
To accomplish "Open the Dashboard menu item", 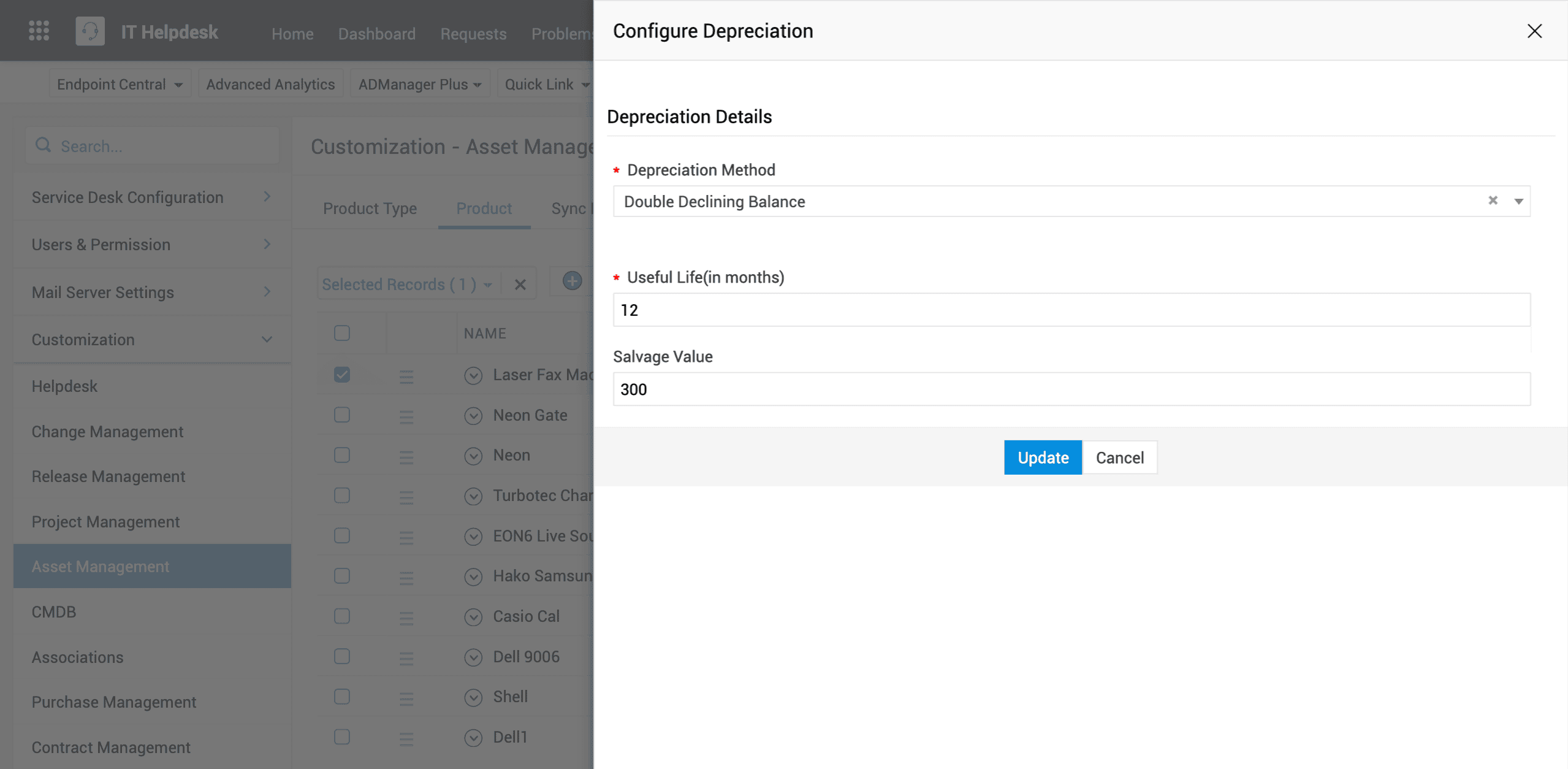I will 376,34.
